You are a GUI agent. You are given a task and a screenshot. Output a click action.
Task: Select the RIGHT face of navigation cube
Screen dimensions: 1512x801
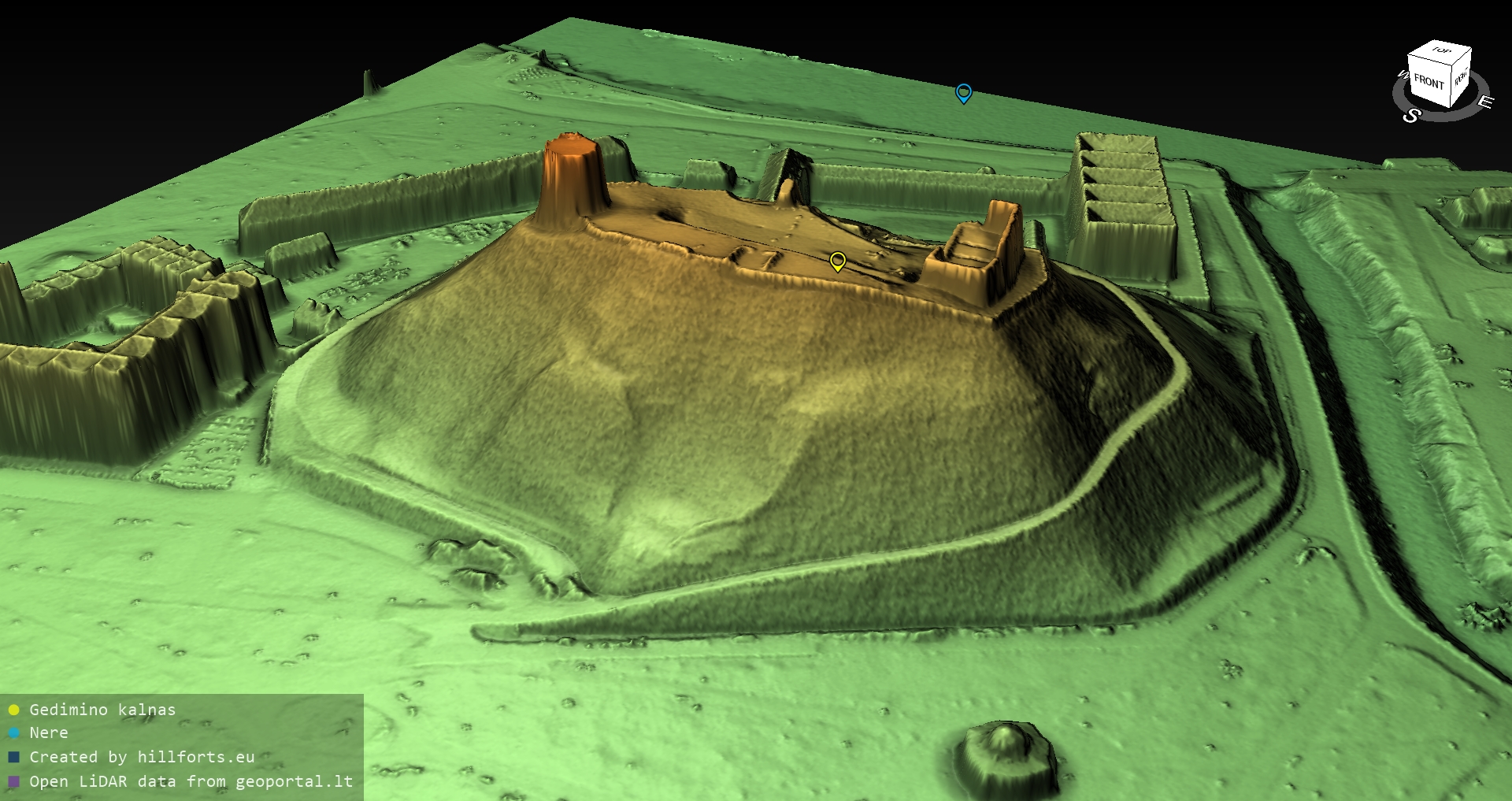pos(1461,79)
